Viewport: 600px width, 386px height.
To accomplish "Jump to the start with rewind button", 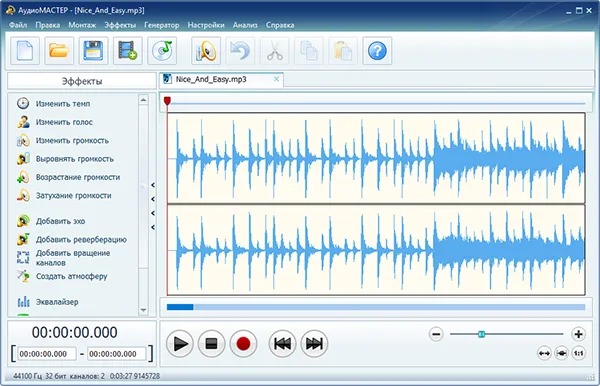I will (282, 344).
